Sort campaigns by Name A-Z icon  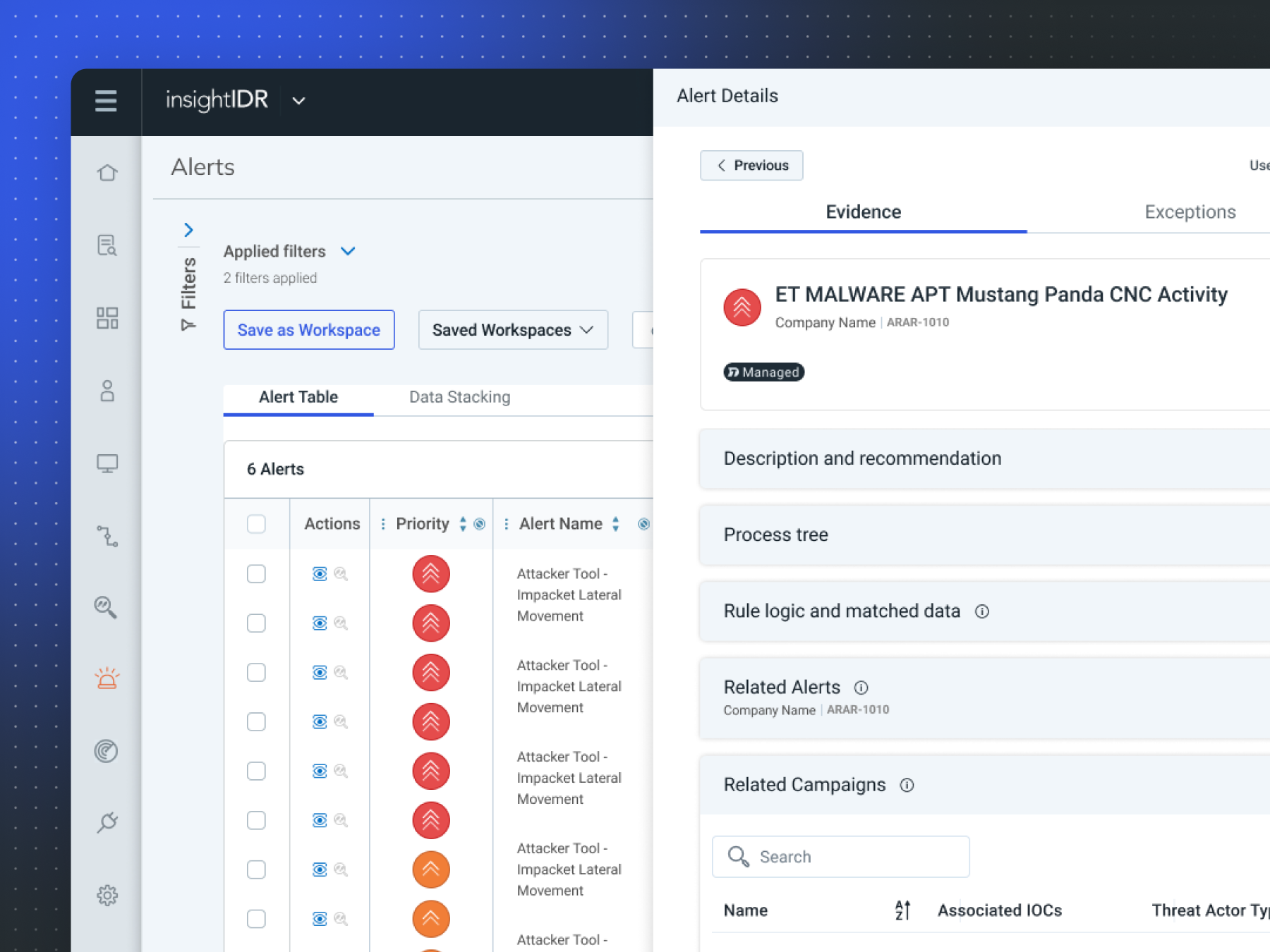(902, 910)
